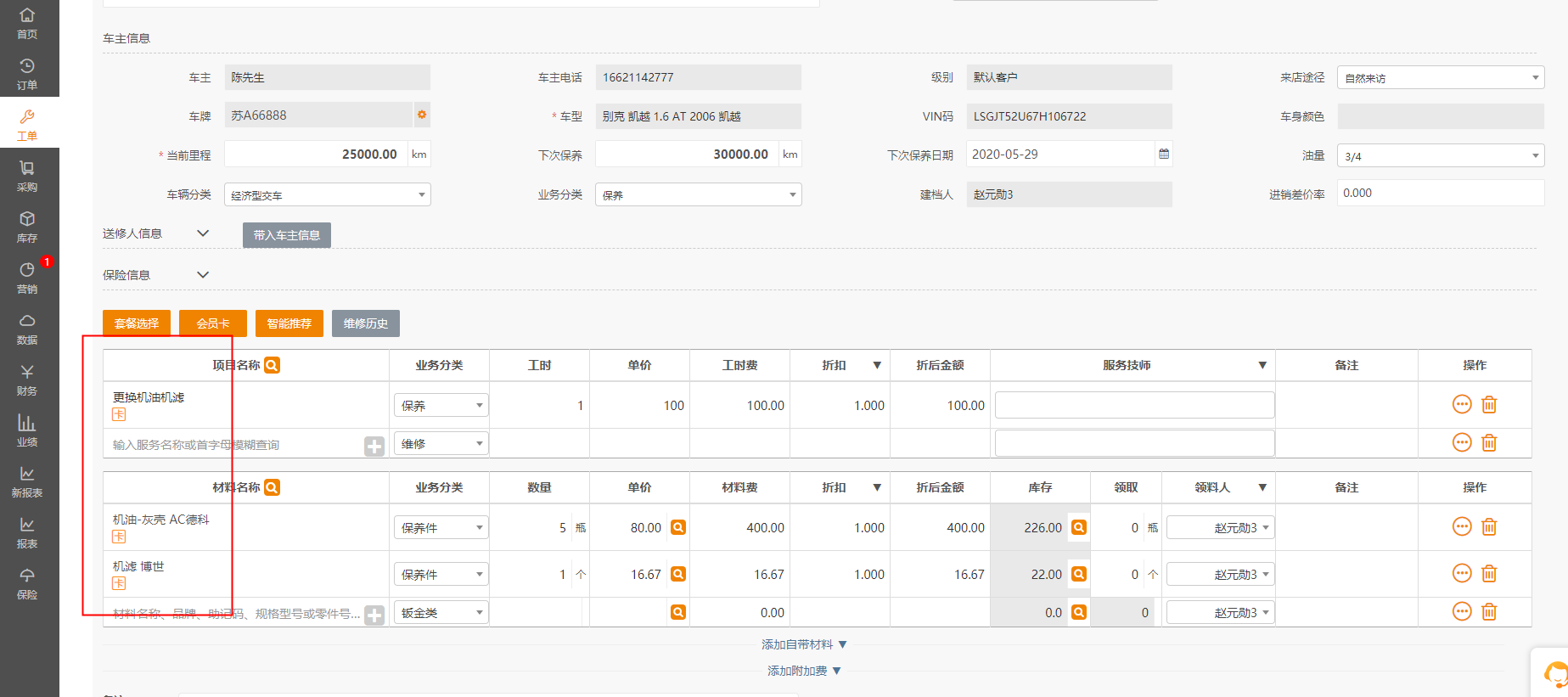Expand 保险信息 section
The width and height of the screenshot is (1568, 697).
coord(203,274)
